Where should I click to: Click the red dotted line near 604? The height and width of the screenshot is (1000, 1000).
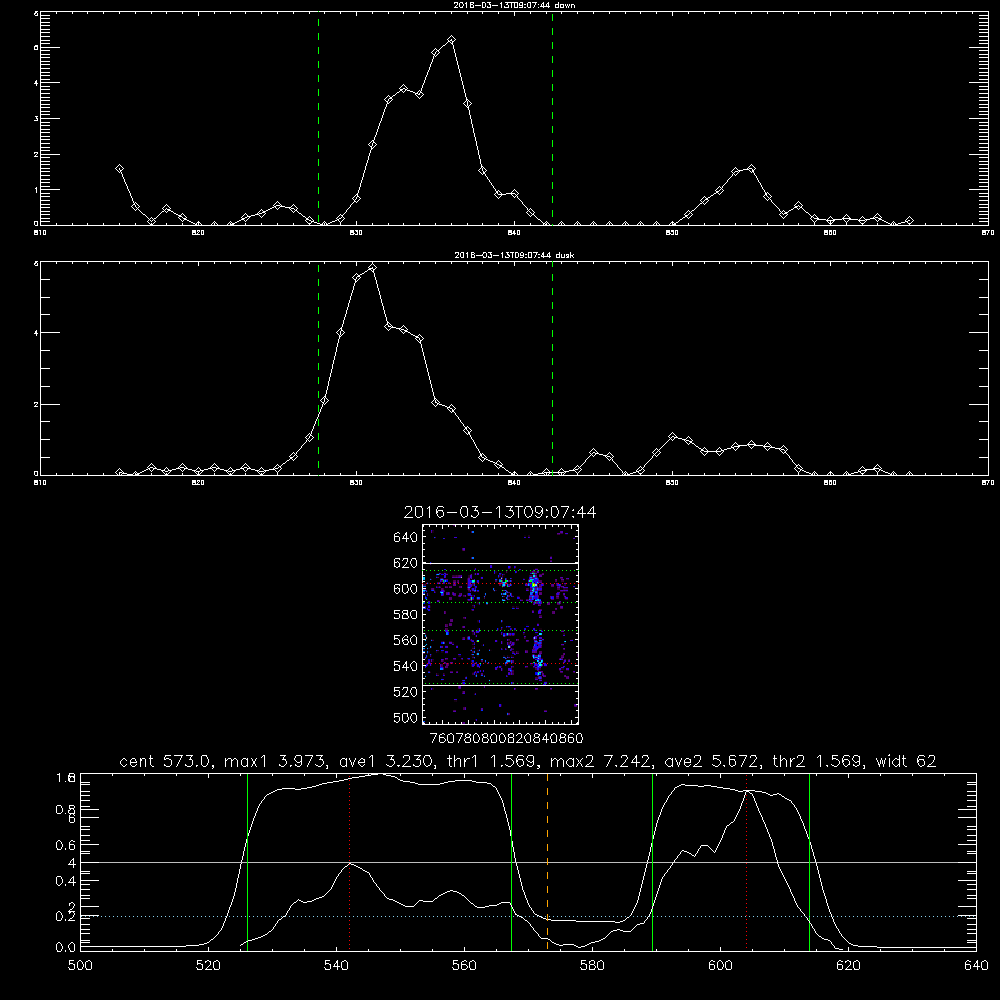pos(746,861)
